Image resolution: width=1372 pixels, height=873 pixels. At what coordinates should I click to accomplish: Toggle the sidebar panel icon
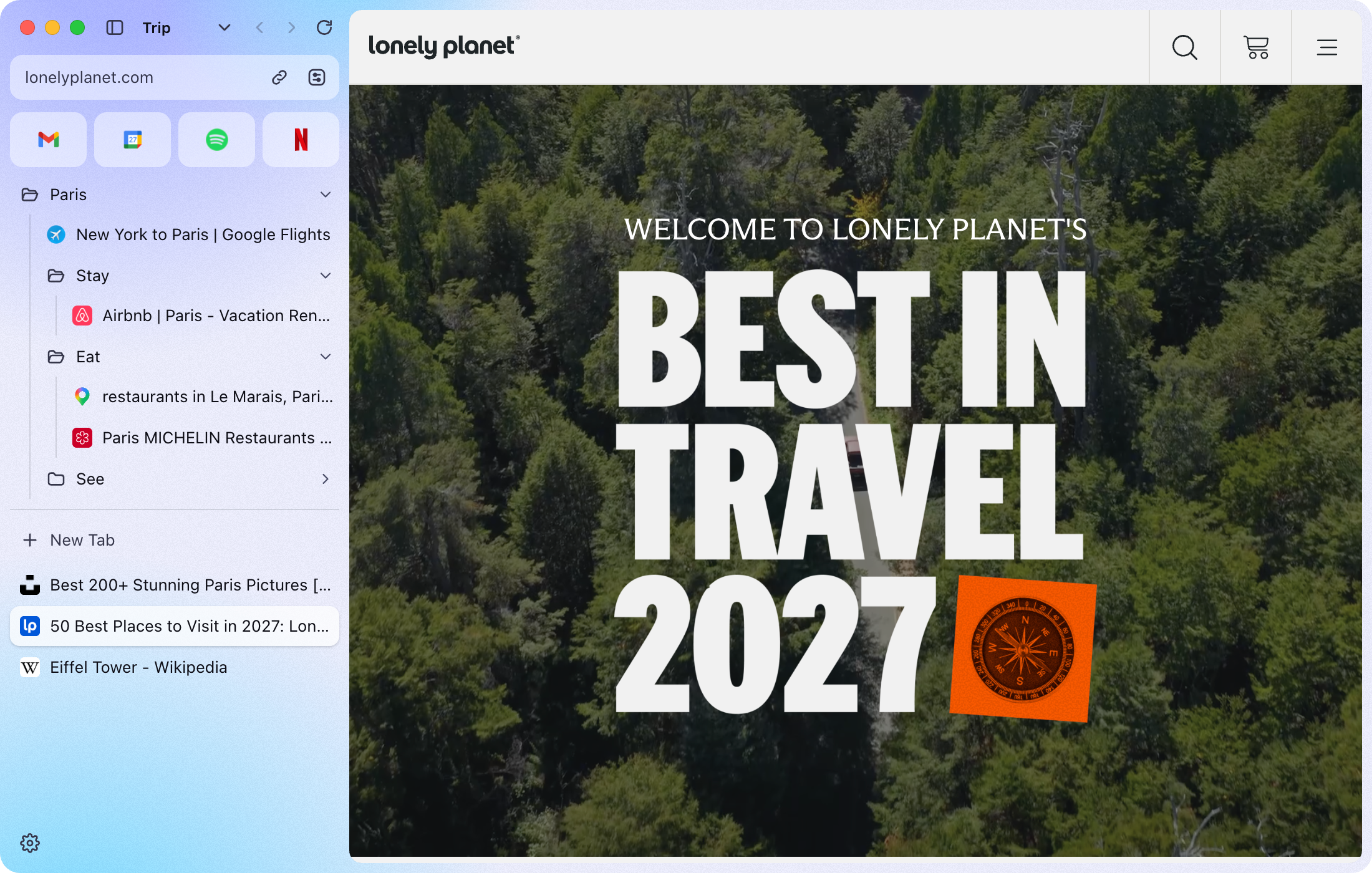coord(115,27)
